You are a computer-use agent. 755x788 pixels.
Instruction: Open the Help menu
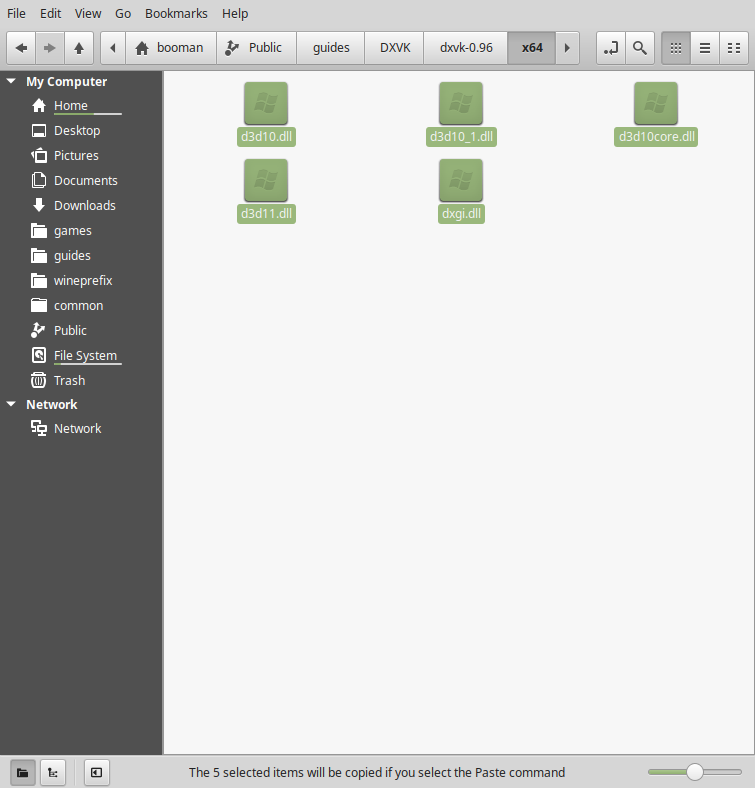click(x=235, y=14)
